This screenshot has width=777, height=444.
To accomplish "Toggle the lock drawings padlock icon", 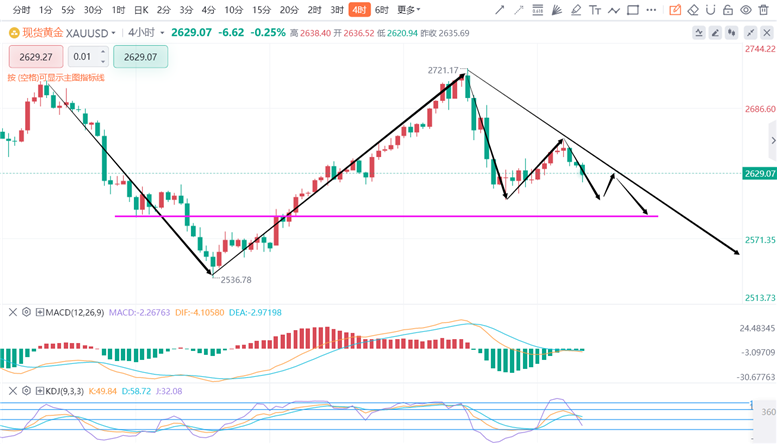I will 728,10.
